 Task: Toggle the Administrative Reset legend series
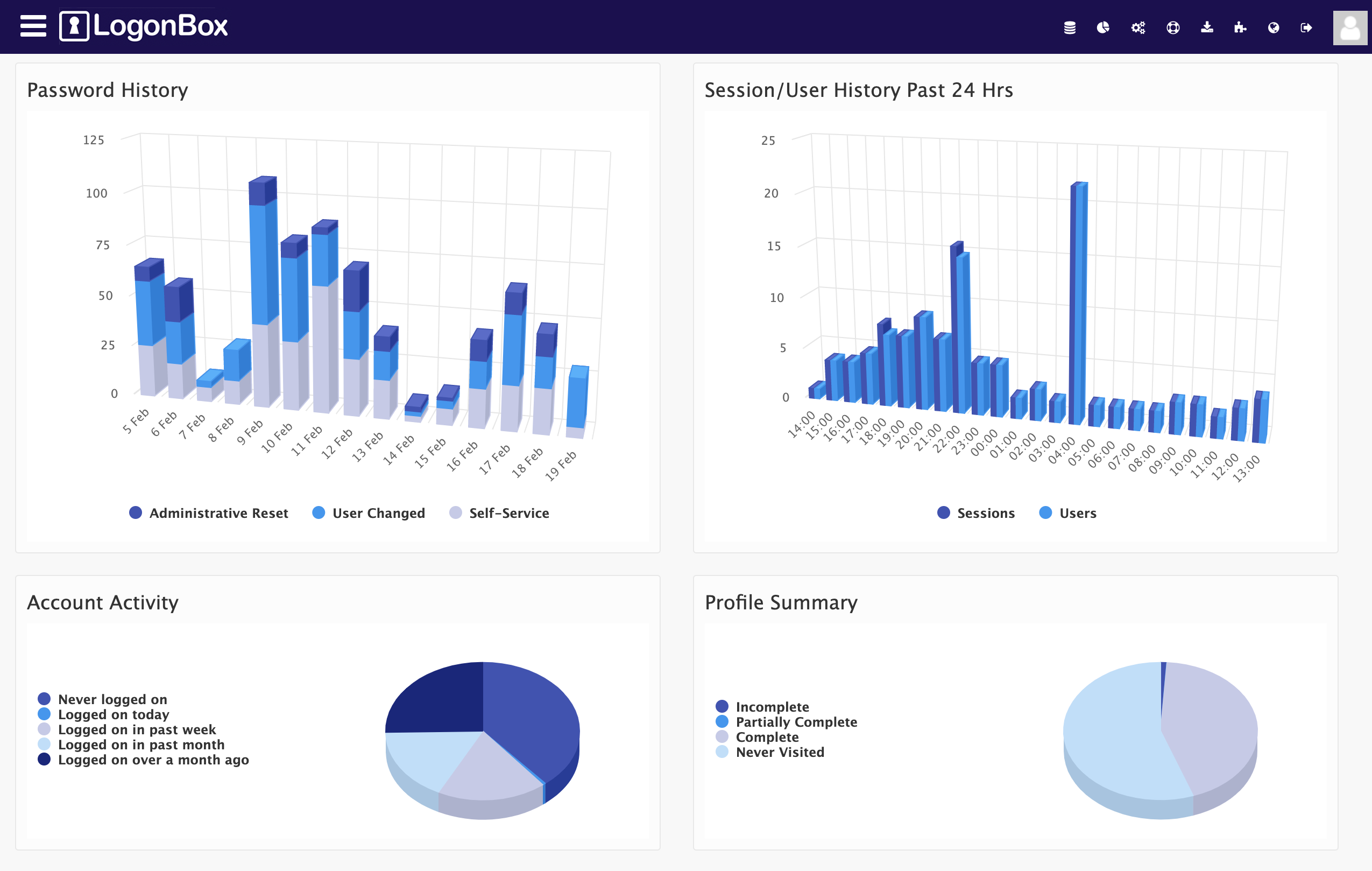[209, 513]
